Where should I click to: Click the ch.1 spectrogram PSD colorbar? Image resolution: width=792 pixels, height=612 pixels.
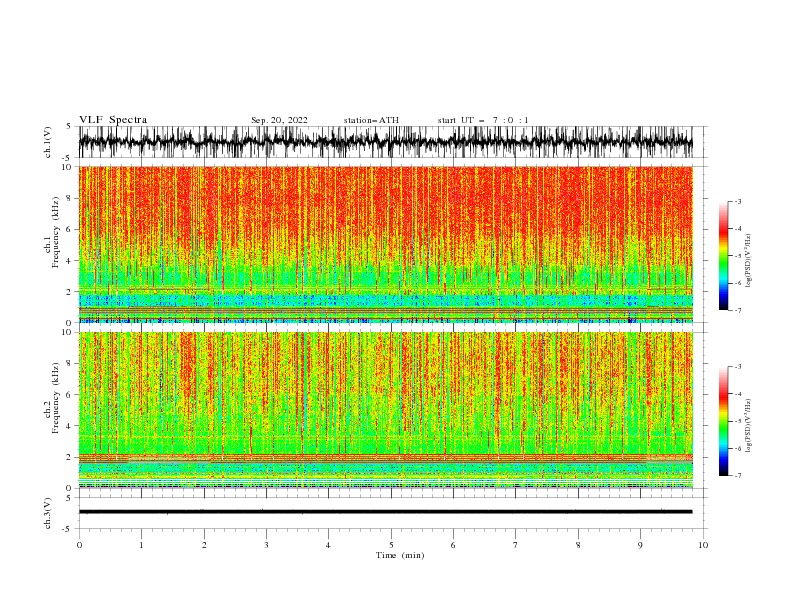[x=723, y=255]
